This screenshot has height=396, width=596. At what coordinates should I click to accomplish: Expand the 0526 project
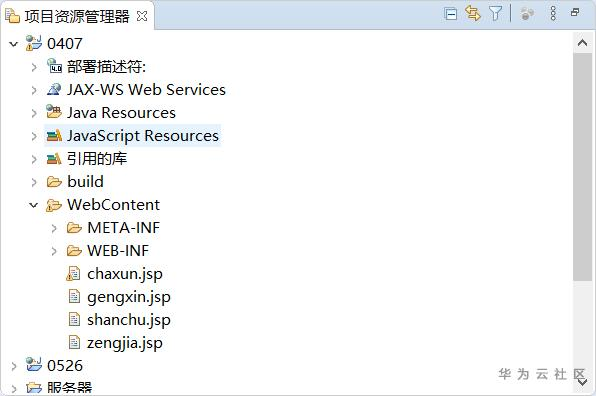tap(14, 366)
